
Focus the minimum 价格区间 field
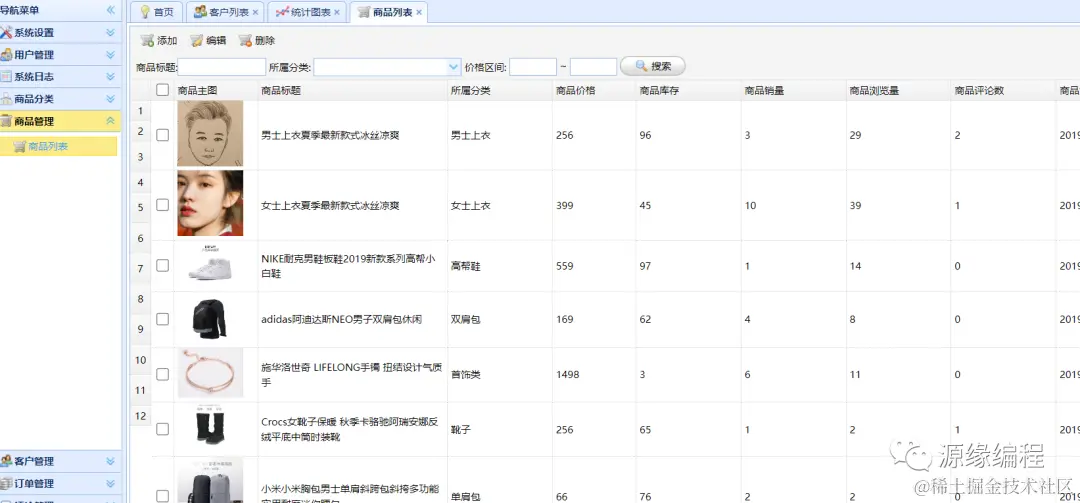point(532,67)
